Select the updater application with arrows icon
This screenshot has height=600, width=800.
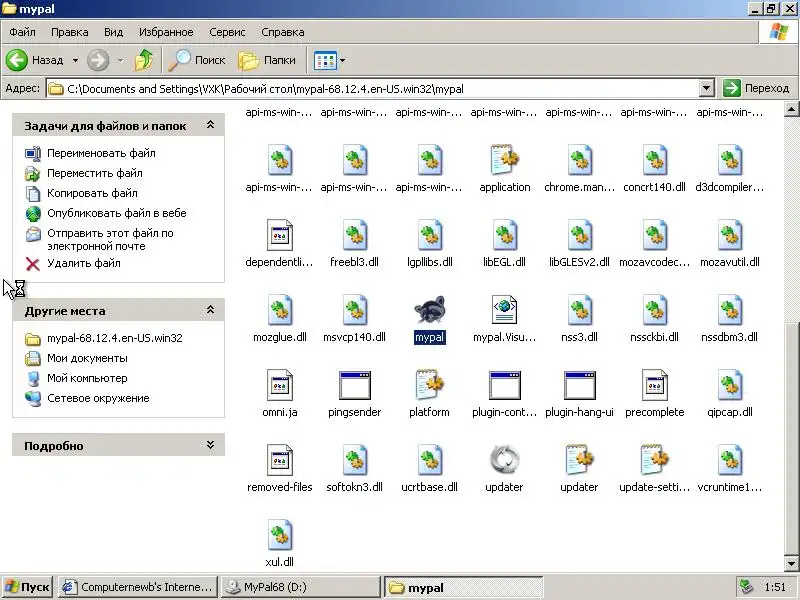504,460
